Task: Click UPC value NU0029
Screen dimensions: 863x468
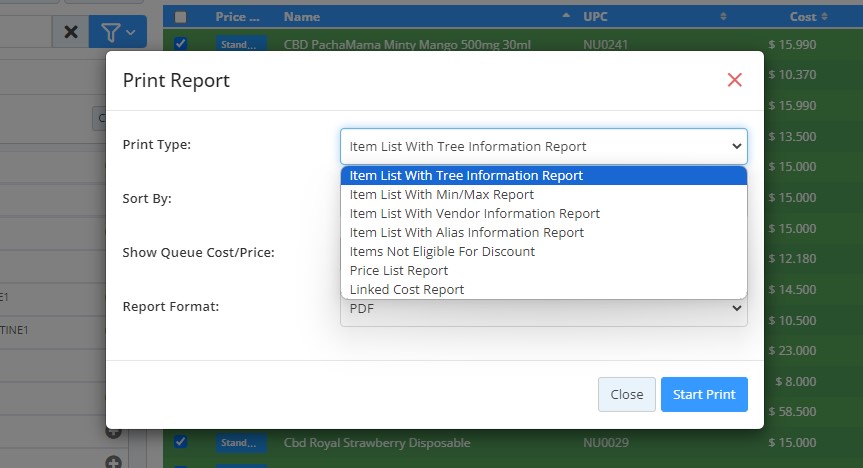Action: pos(605,443)
